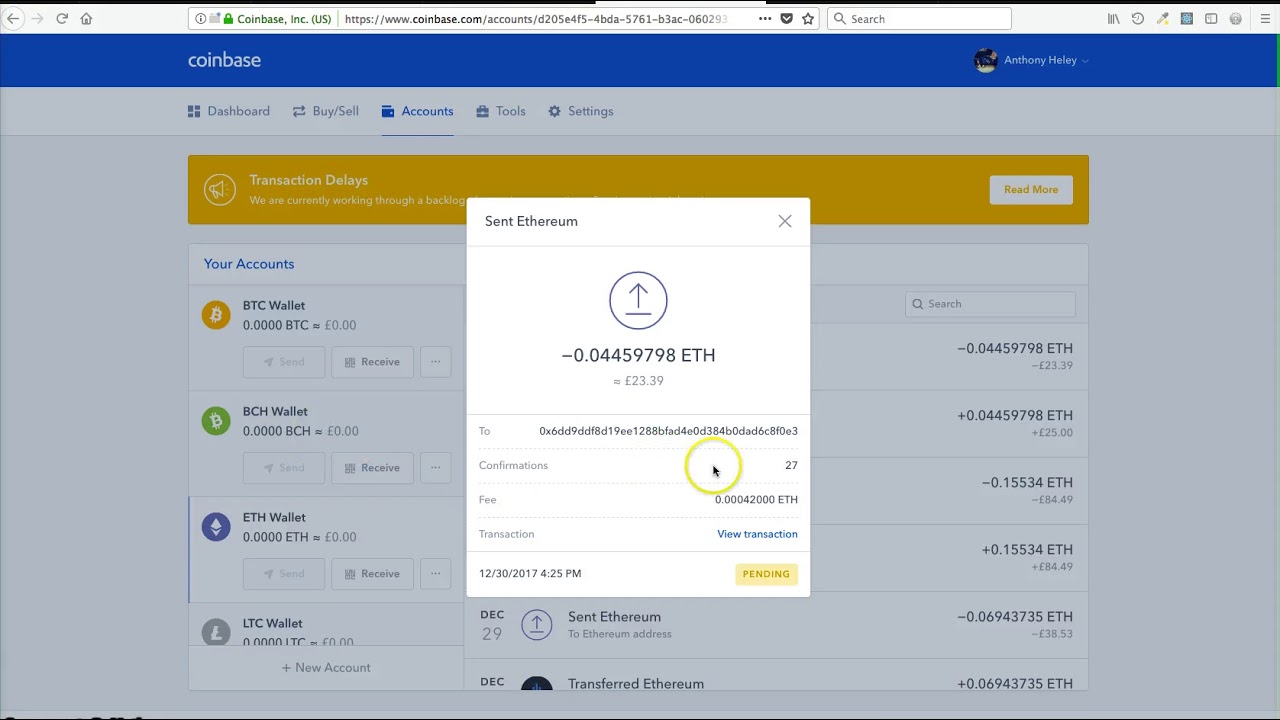The image size is (1280, 720).
Task: Click the coinbase.com URL in the address bar
Action: 535,19
